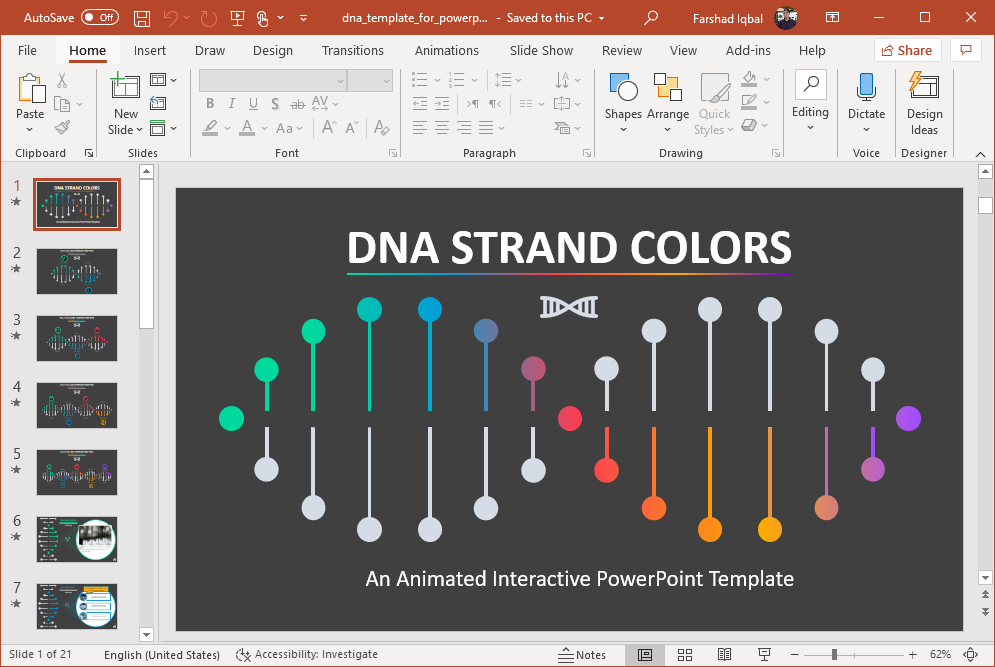Click the Save icon in title bar

142,18
